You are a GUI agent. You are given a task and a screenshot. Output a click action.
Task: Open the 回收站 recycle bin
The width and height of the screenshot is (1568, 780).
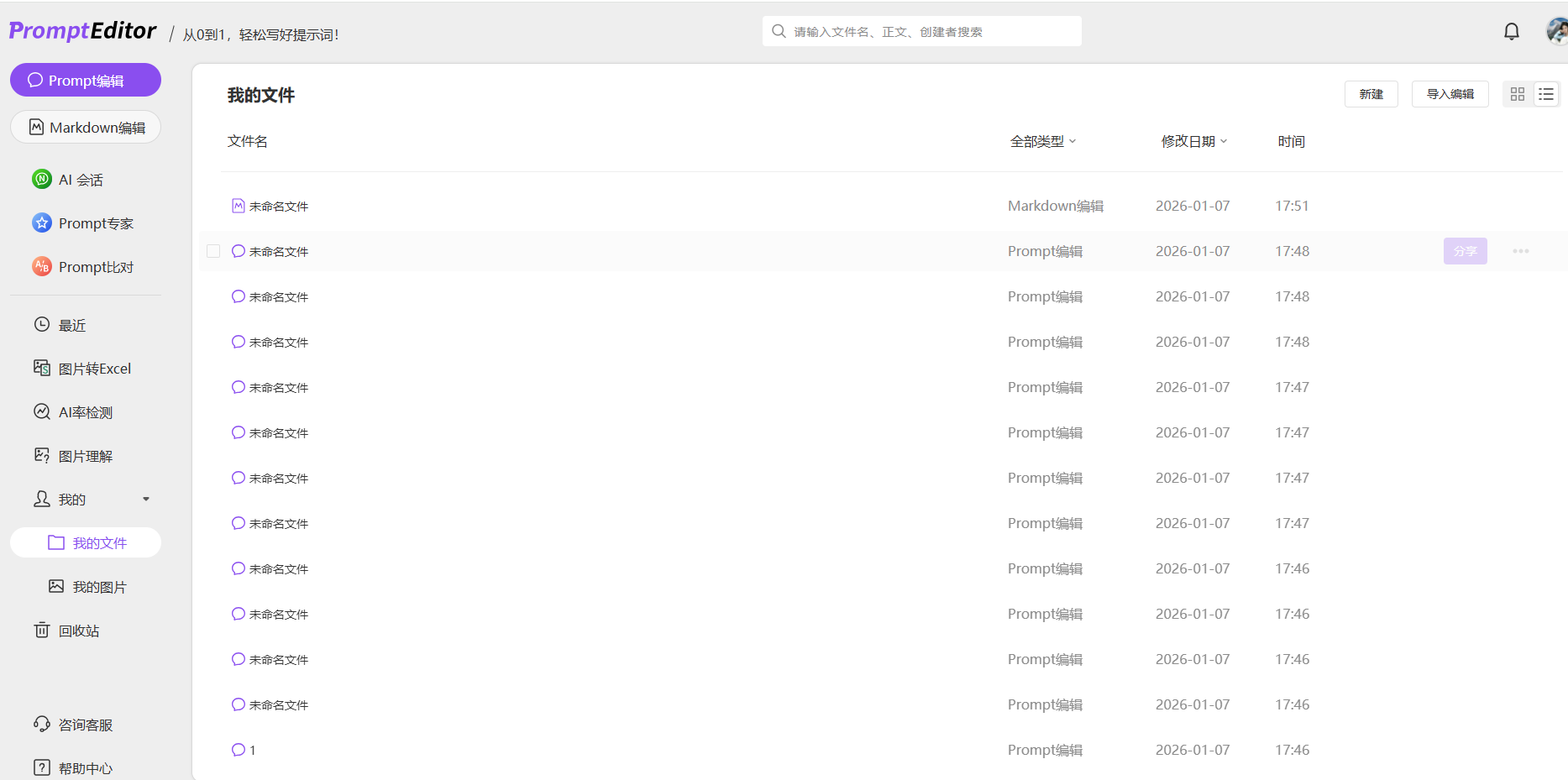click(78, 631)
